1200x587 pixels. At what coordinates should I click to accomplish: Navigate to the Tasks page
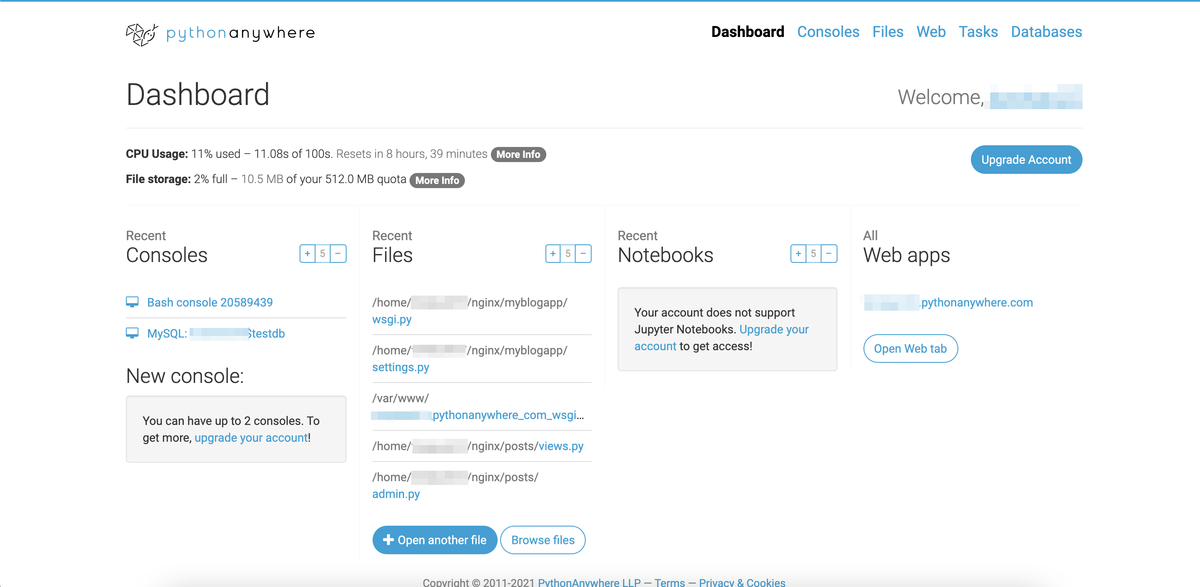[x=978, y=31]
